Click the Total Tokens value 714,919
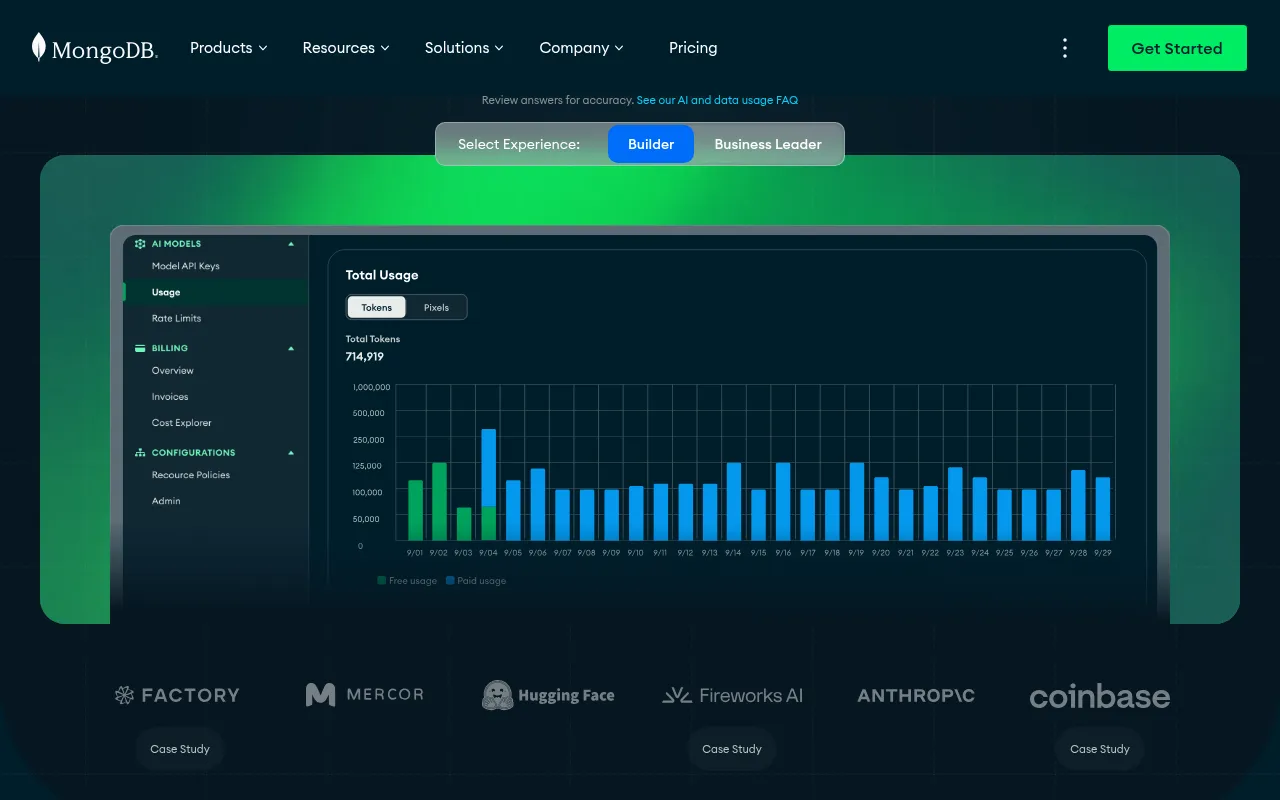This screenshot has width=1280, height=800. pyautogui.click(x=365, y=356)
